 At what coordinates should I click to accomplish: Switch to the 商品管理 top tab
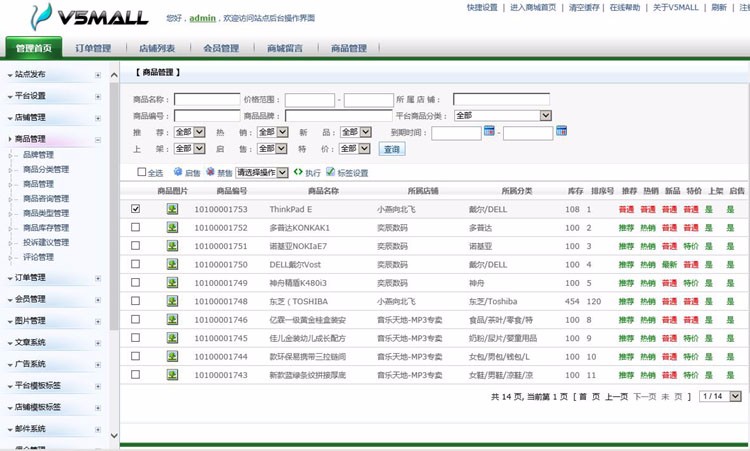349,48
